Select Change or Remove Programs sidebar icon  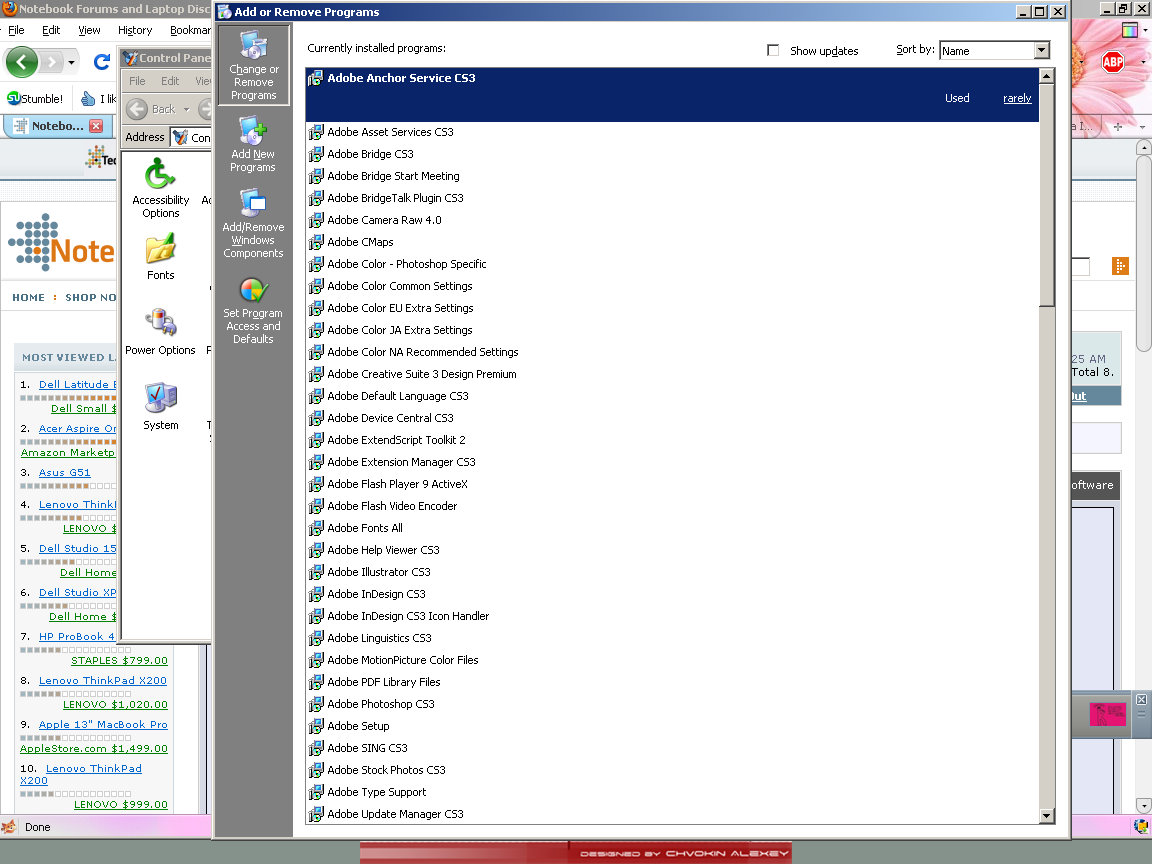pos(253,65)
